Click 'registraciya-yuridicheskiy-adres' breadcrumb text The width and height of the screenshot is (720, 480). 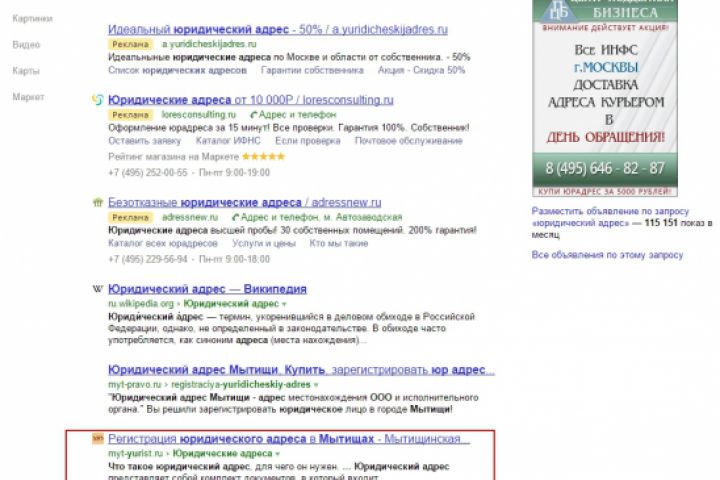click(x=241, y=384)
